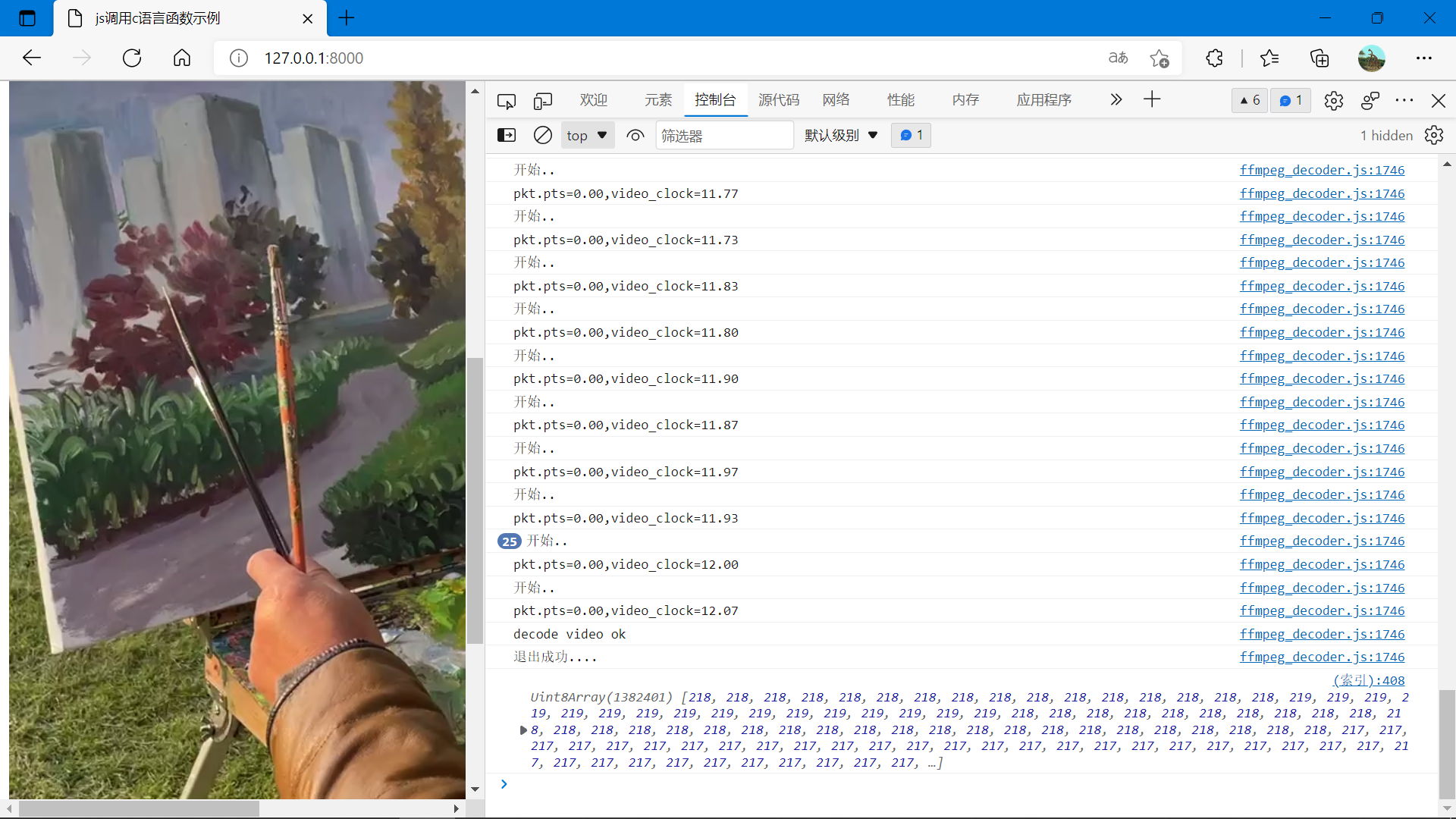
Task: Add this page to favorites
Action: pyautogui.click(x=1159, y=58)
